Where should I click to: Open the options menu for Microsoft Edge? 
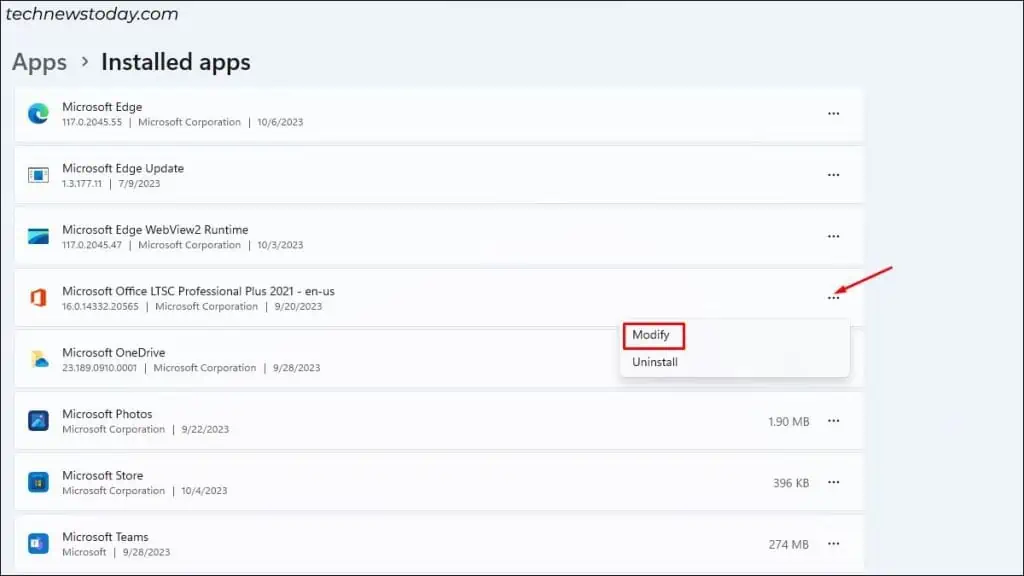tap(834, 113)
